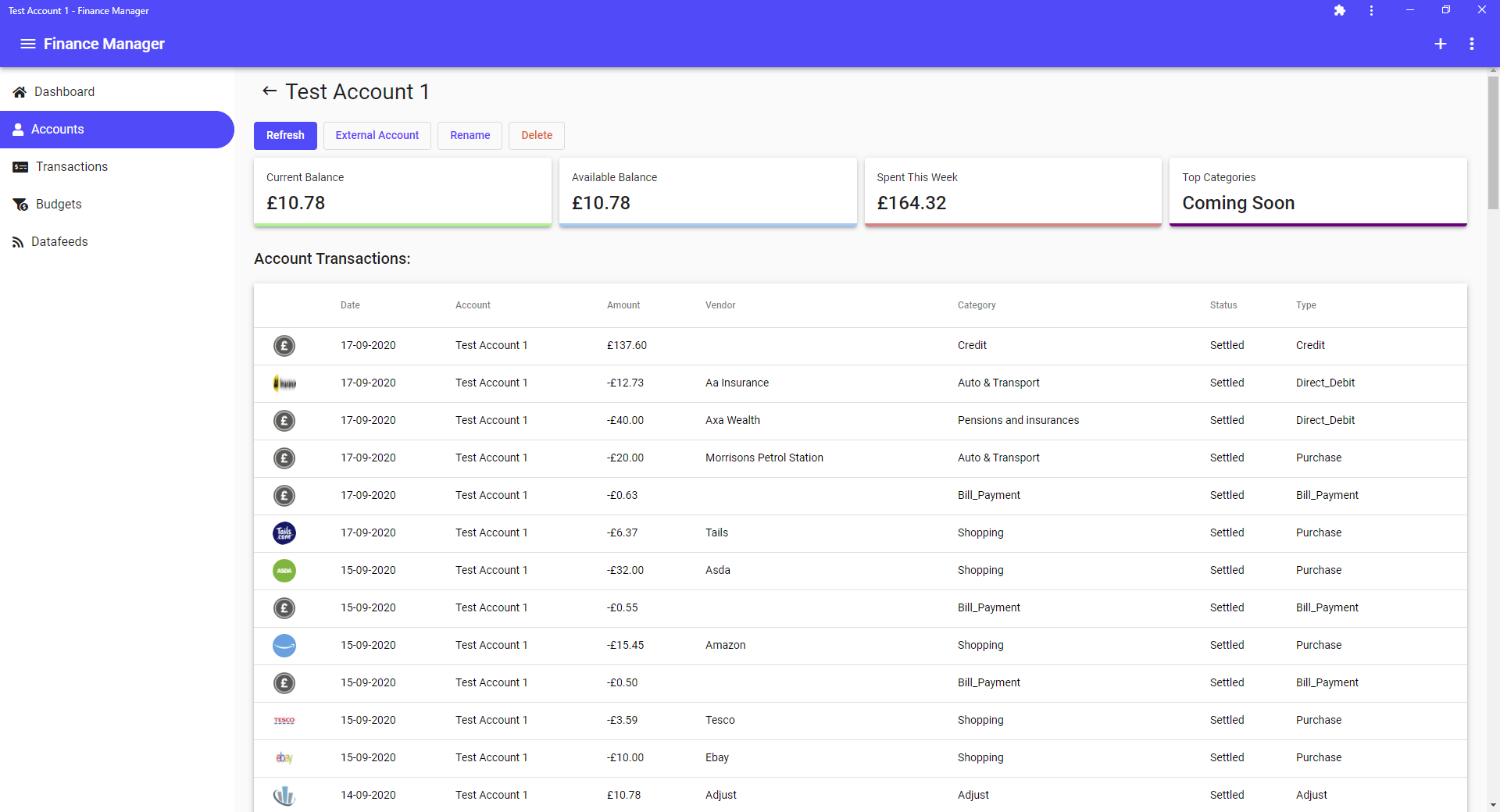Click the plus add icon in header
Screen dimensions: 1500x812
pos(1441,44)
